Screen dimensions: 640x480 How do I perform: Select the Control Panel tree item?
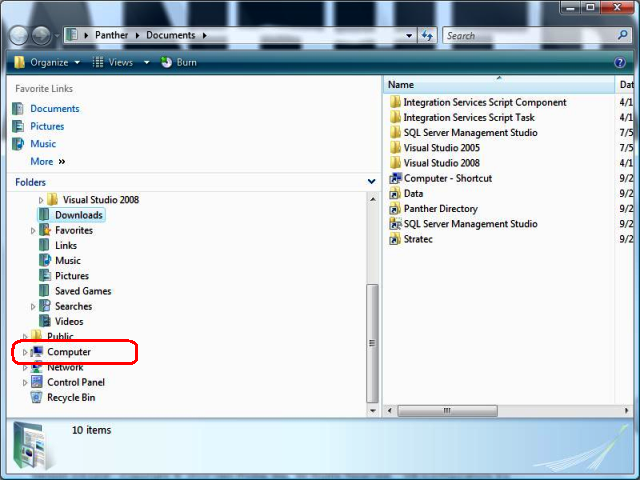tap(75, 382)
